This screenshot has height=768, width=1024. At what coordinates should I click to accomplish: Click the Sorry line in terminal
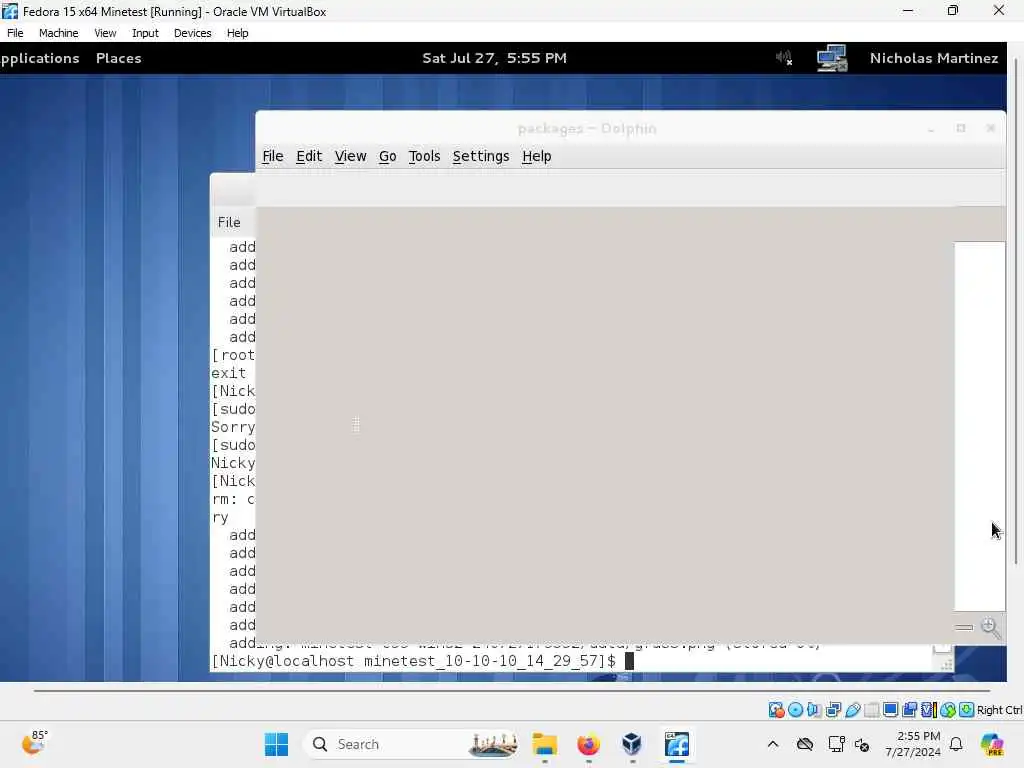click(x=233, y=427)
